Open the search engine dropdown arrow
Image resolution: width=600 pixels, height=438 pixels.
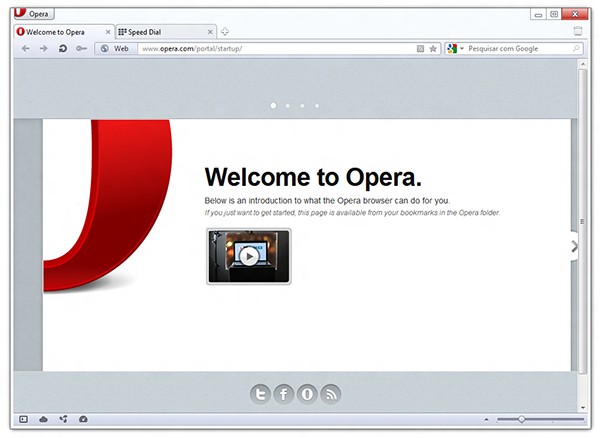tap(462, 49)
